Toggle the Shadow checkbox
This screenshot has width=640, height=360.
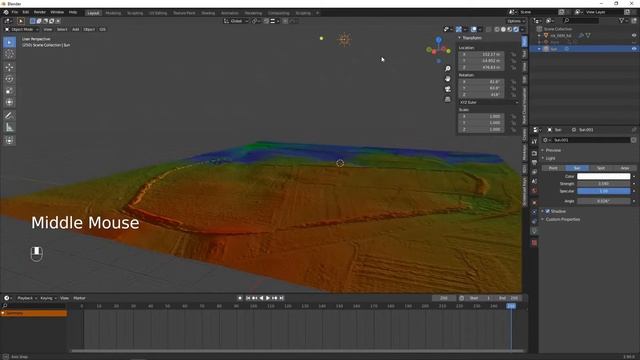click(x=548, y=211)
